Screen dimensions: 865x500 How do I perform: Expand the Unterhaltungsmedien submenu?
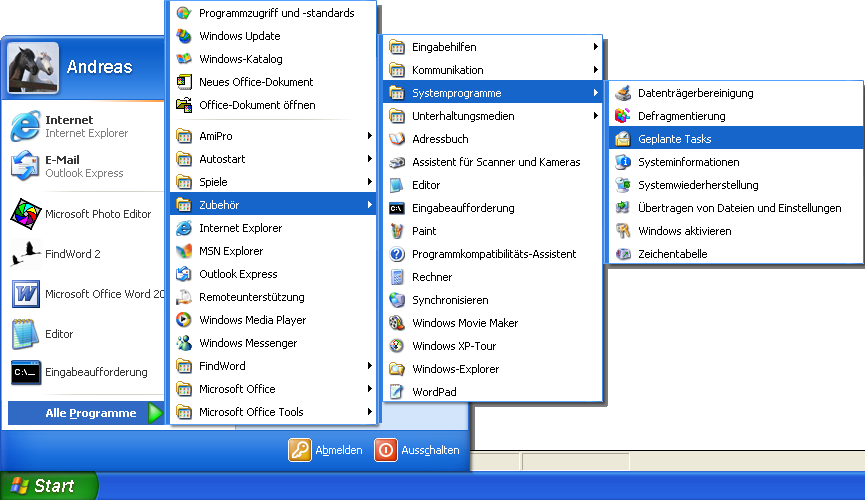(x=492, y=116)
